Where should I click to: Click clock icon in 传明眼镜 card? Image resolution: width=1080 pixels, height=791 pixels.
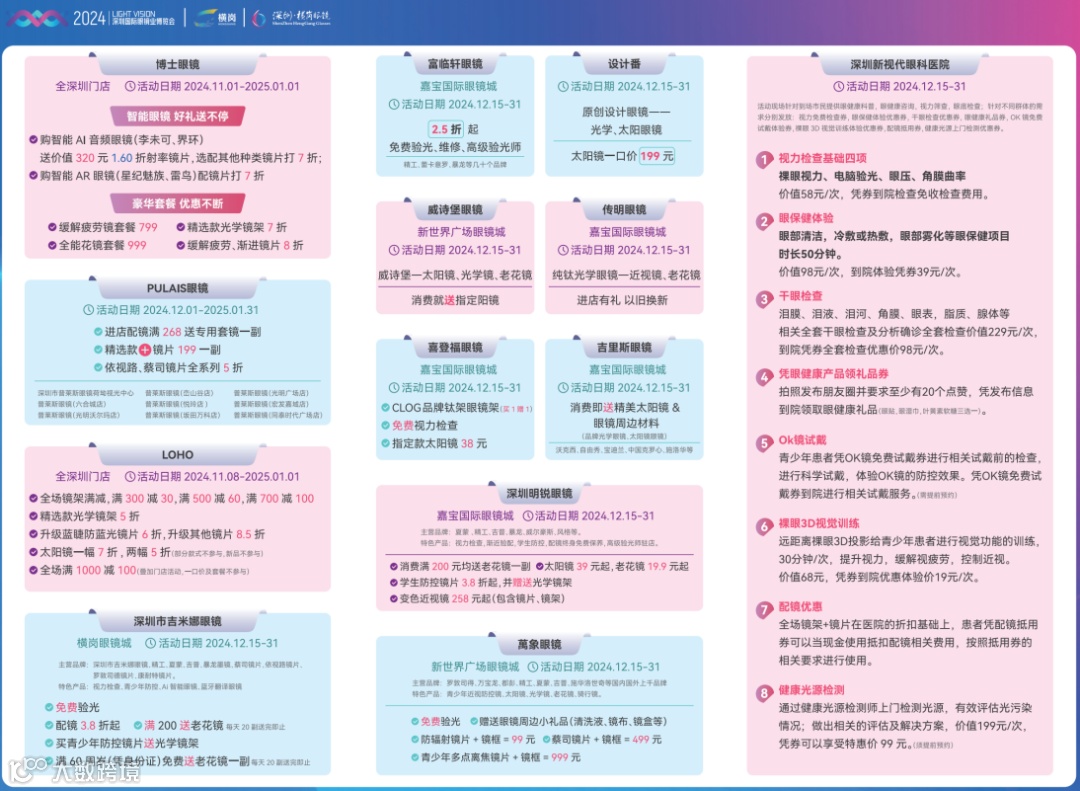[x=563, y=249]
